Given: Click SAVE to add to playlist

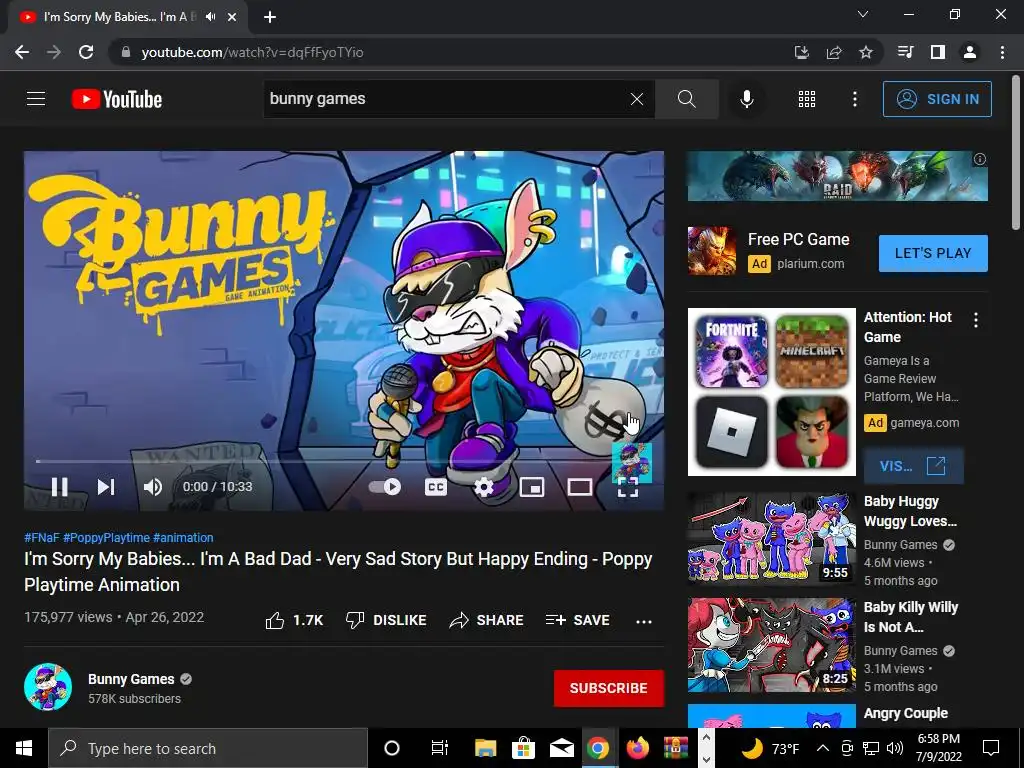Looking at the screenshot, I should [x=578, y=620].
